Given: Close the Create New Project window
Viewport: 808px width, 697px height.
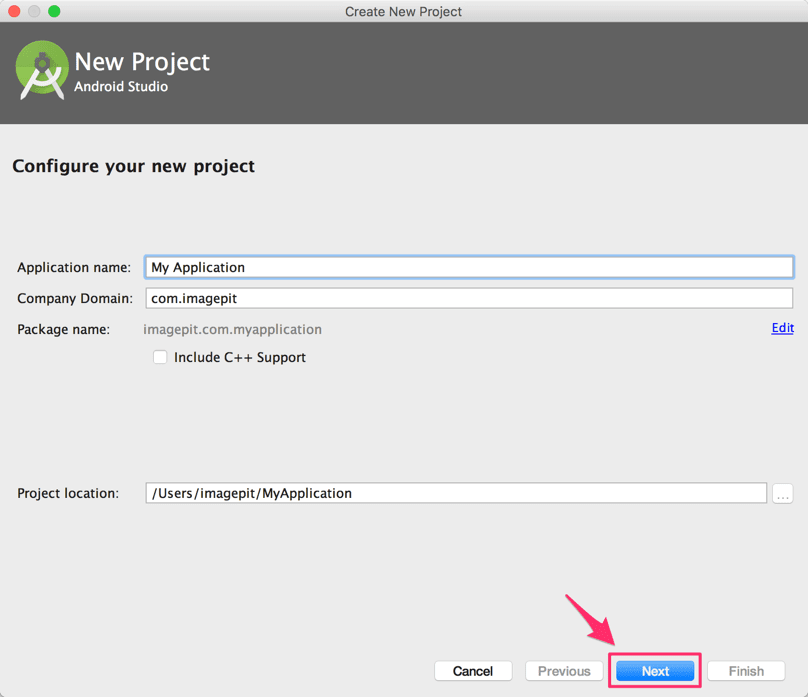Looking at the screenshot, I should tap(14, 11).
